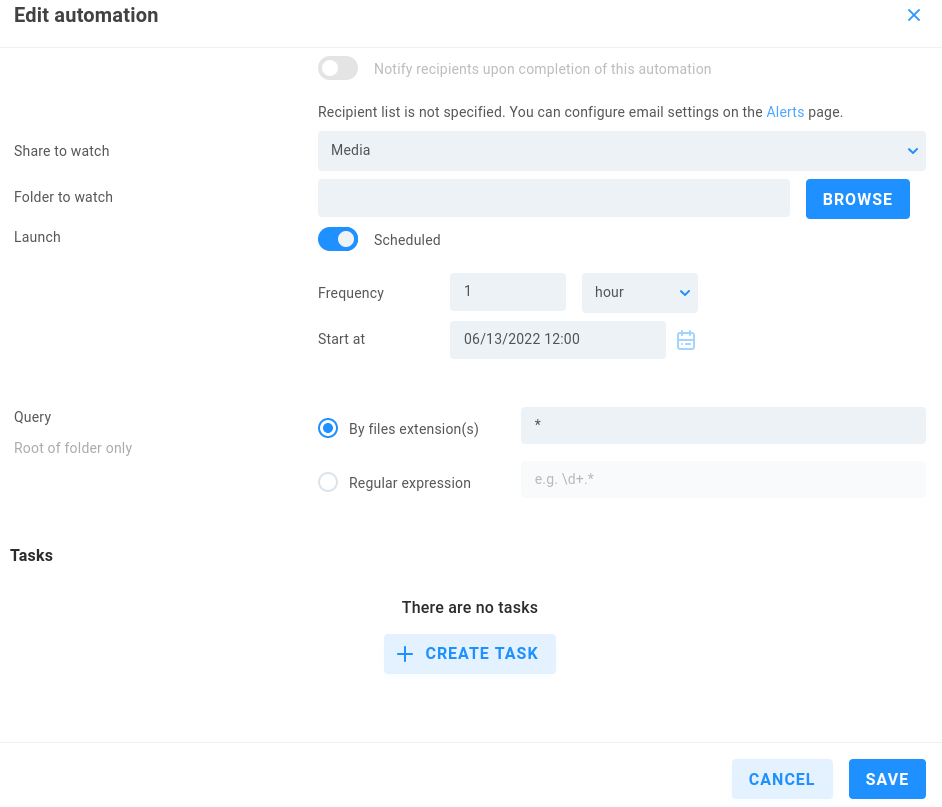
Task: Focus the regular expression pattern field
Action: pyautogui.click(x=723, y=480)
